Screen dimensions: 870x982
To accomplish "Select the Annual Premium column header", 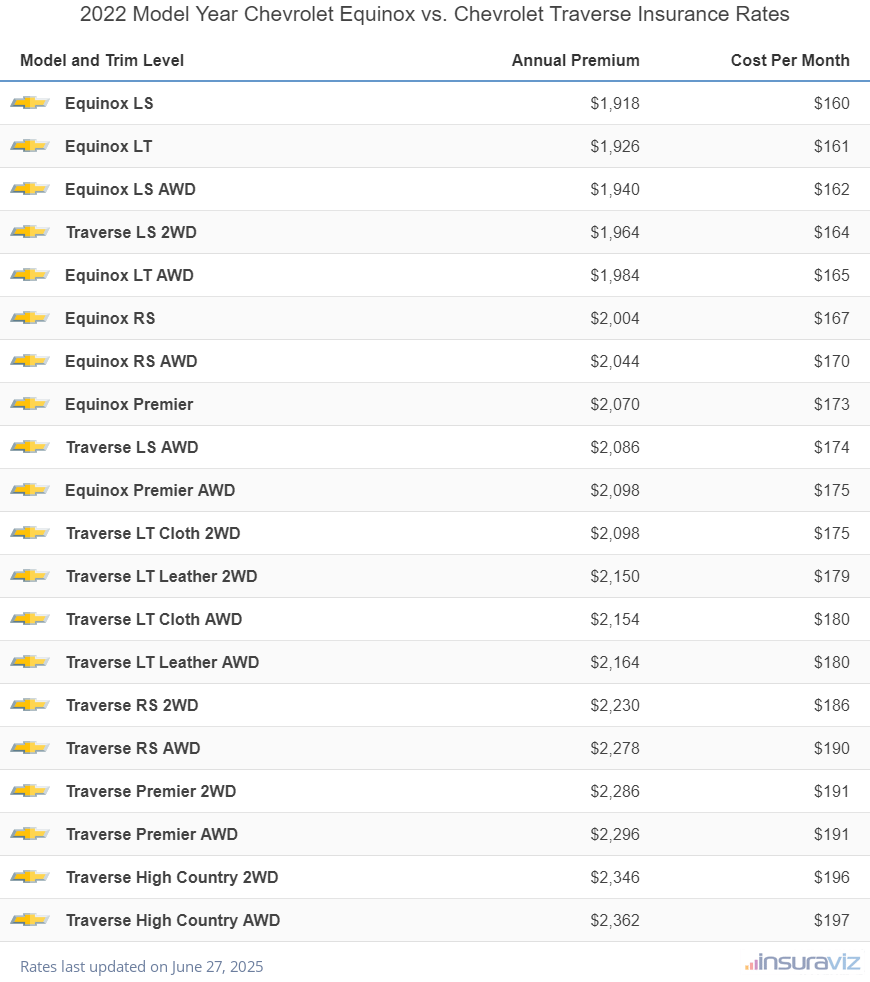I will (576, 60).
